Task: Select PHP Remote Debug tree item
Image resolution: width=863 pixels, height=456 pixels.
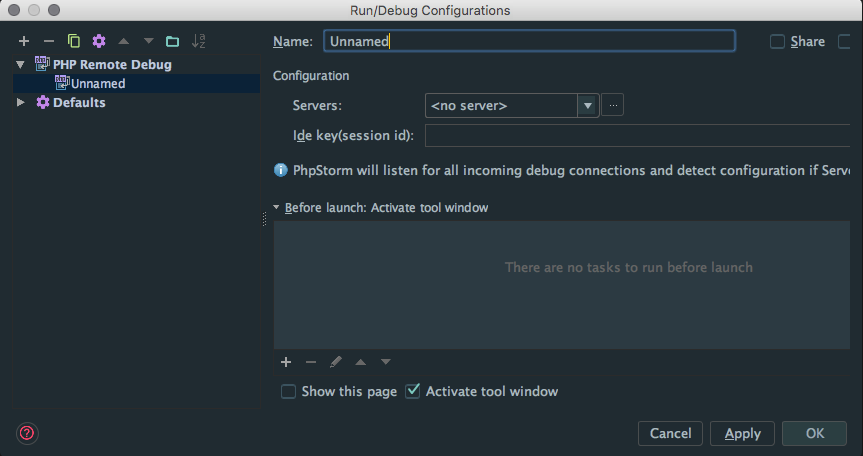Action: point(112,64)
